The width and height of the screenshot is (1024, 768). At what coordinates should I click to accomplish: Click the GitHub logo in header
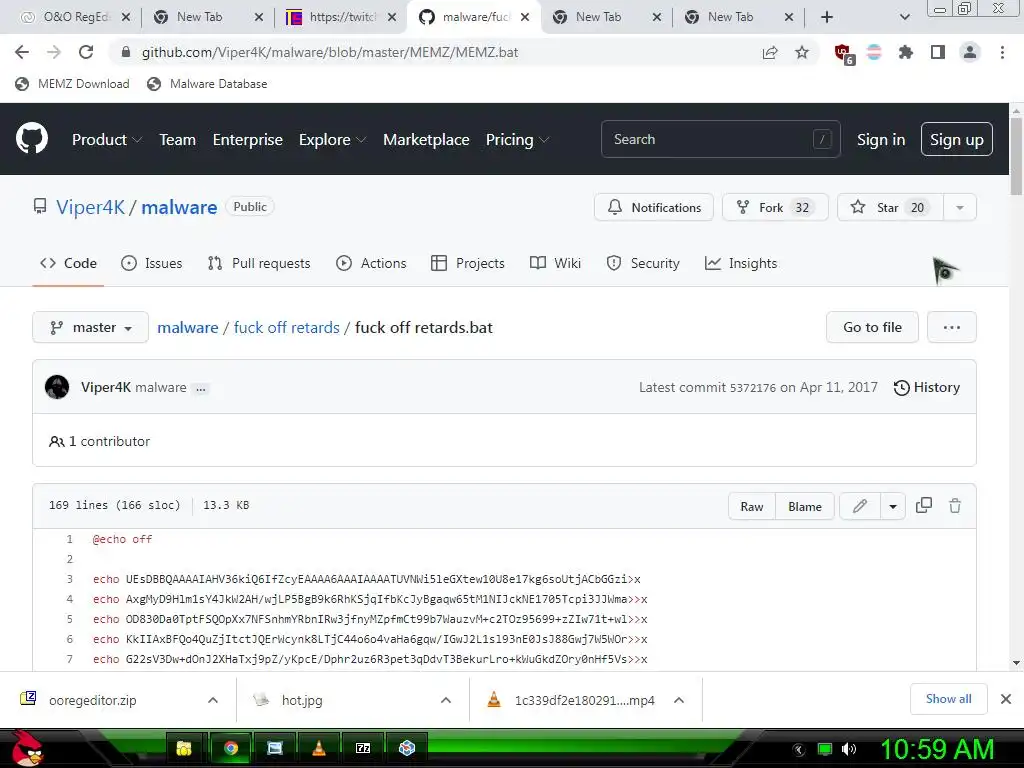(x=32, y=138)
